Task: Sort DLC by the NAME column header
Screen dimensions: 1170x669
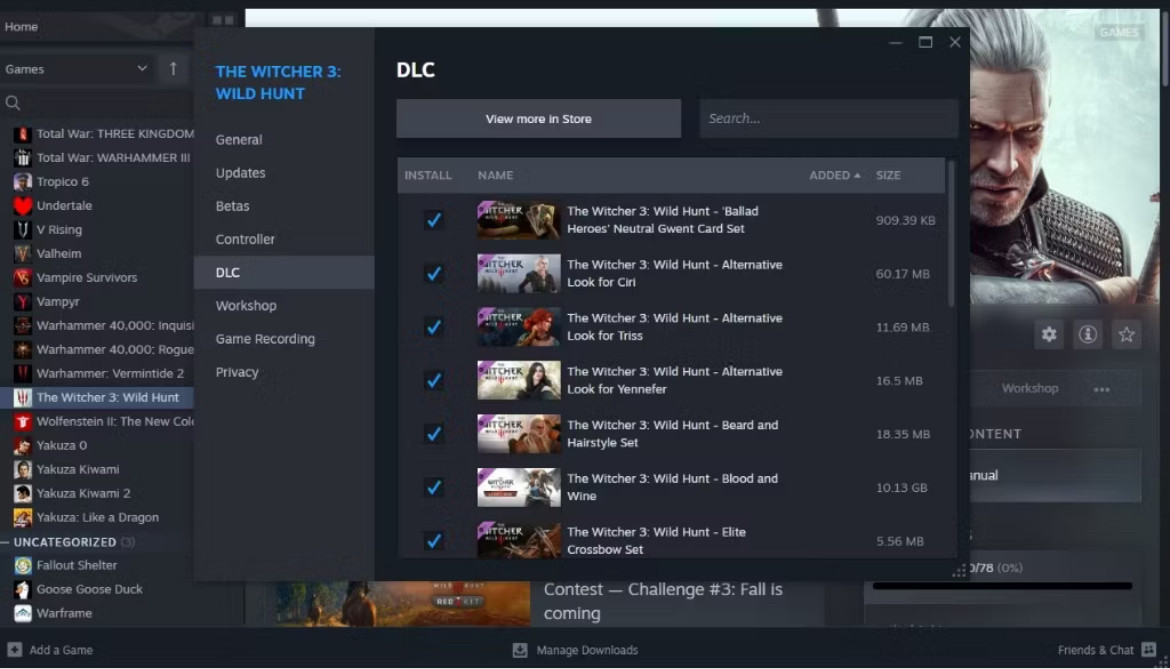Action: coord(495,175)
